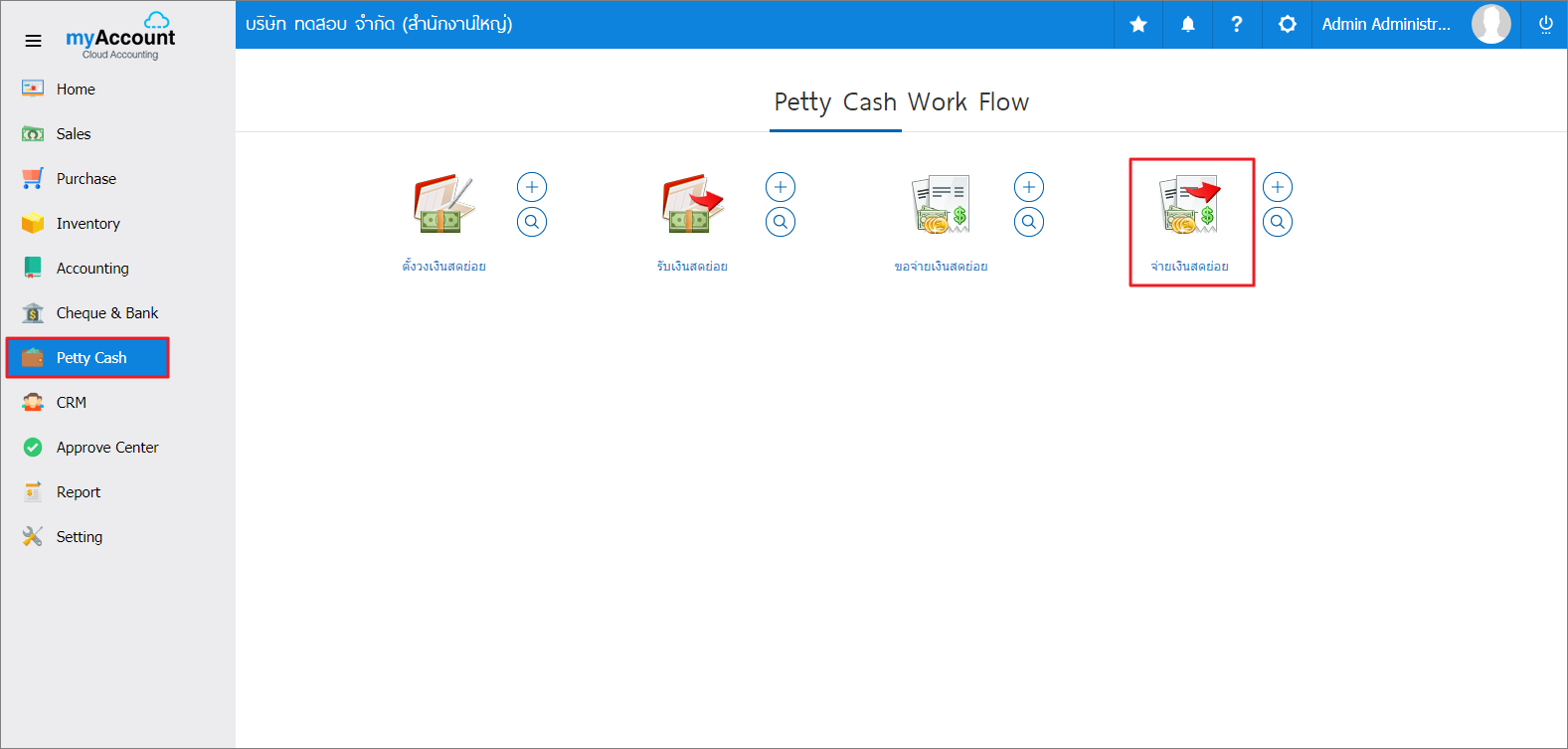1568x749 pixels.
Task: Add new ขอจ่ายเงินสดย่อย with plus icon
Action: [1029, 187]
